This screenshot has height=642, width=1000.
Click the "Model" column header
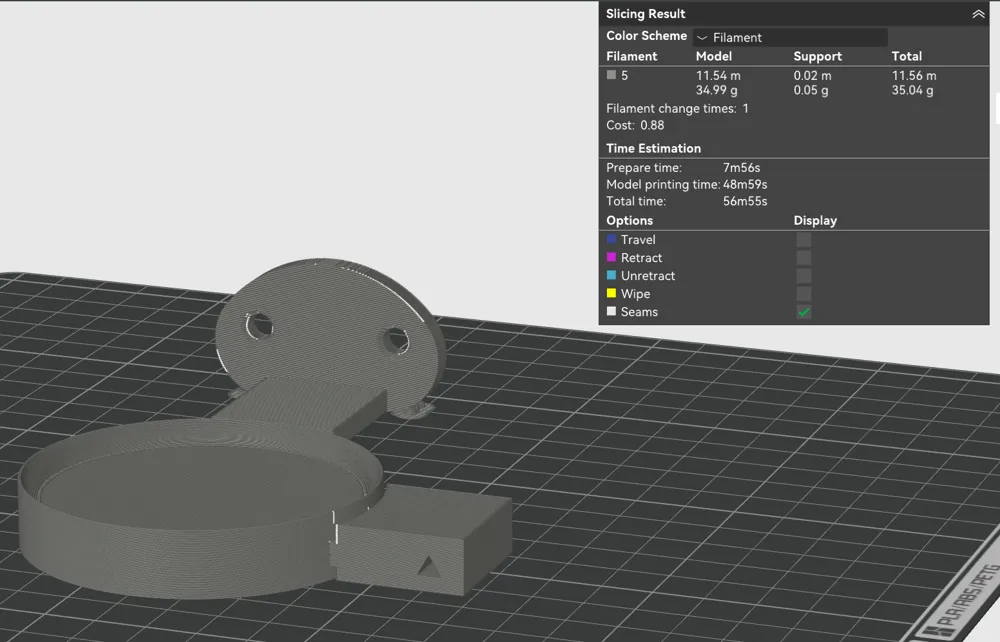pyautogui.click(x=714, y=56)
